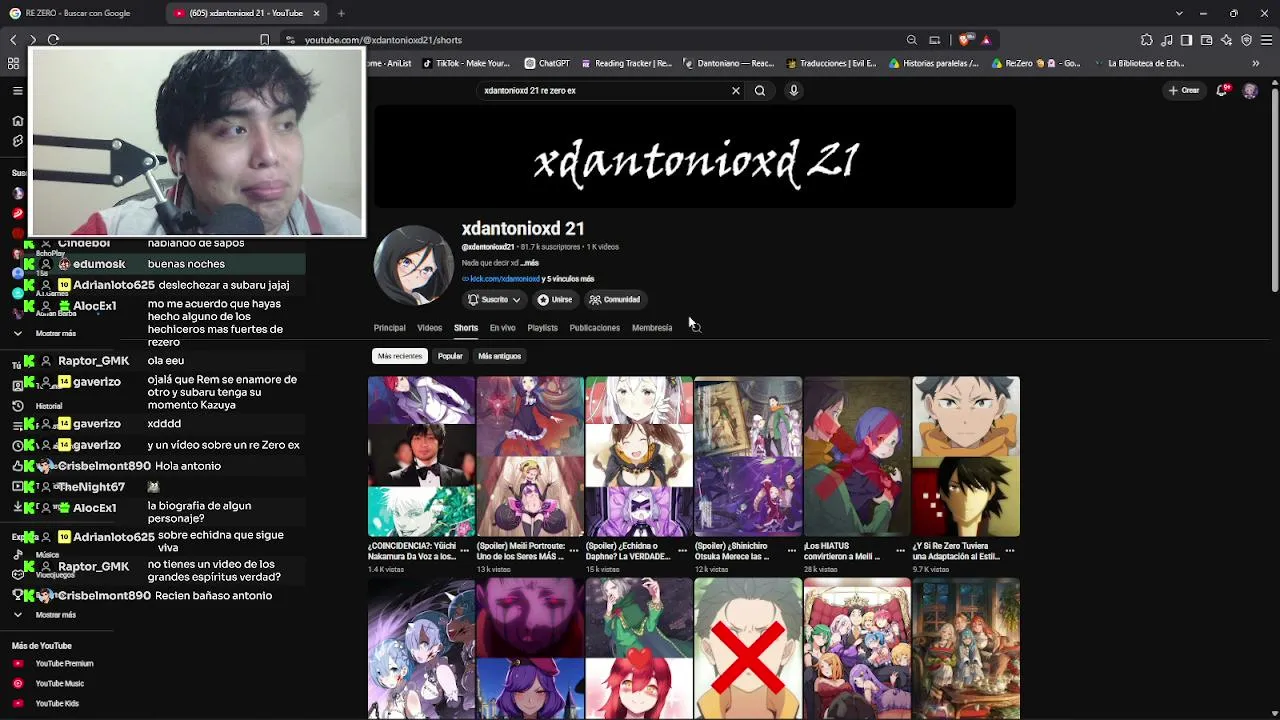This screenshot has width=1280, height=720.
Task: Open a new browser tab
Action: click(x=341, y=13)
